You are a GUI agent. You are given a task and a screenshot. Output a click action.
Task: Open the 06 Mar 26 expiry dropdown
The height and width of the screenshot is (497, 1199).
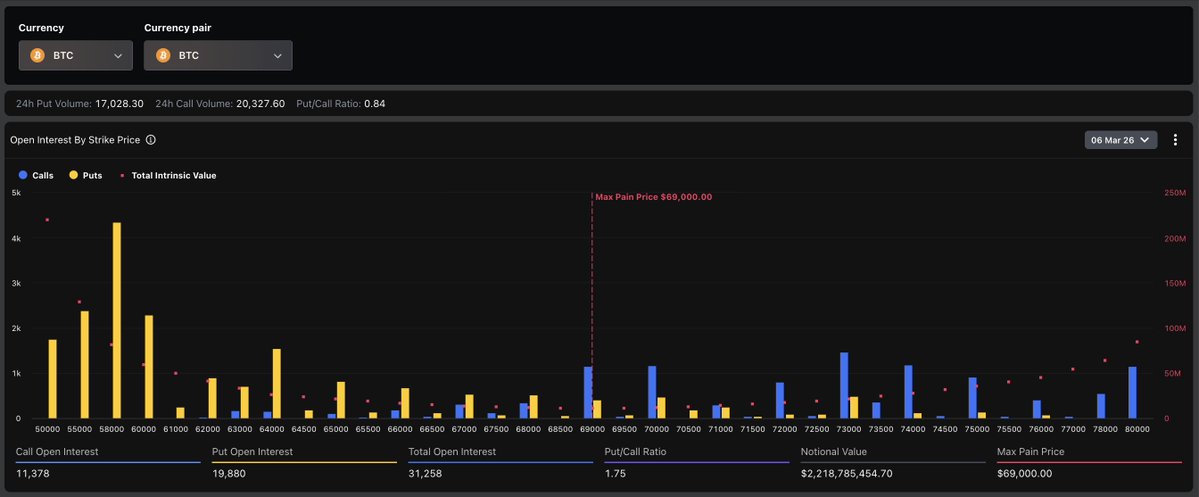(1120, 140)
